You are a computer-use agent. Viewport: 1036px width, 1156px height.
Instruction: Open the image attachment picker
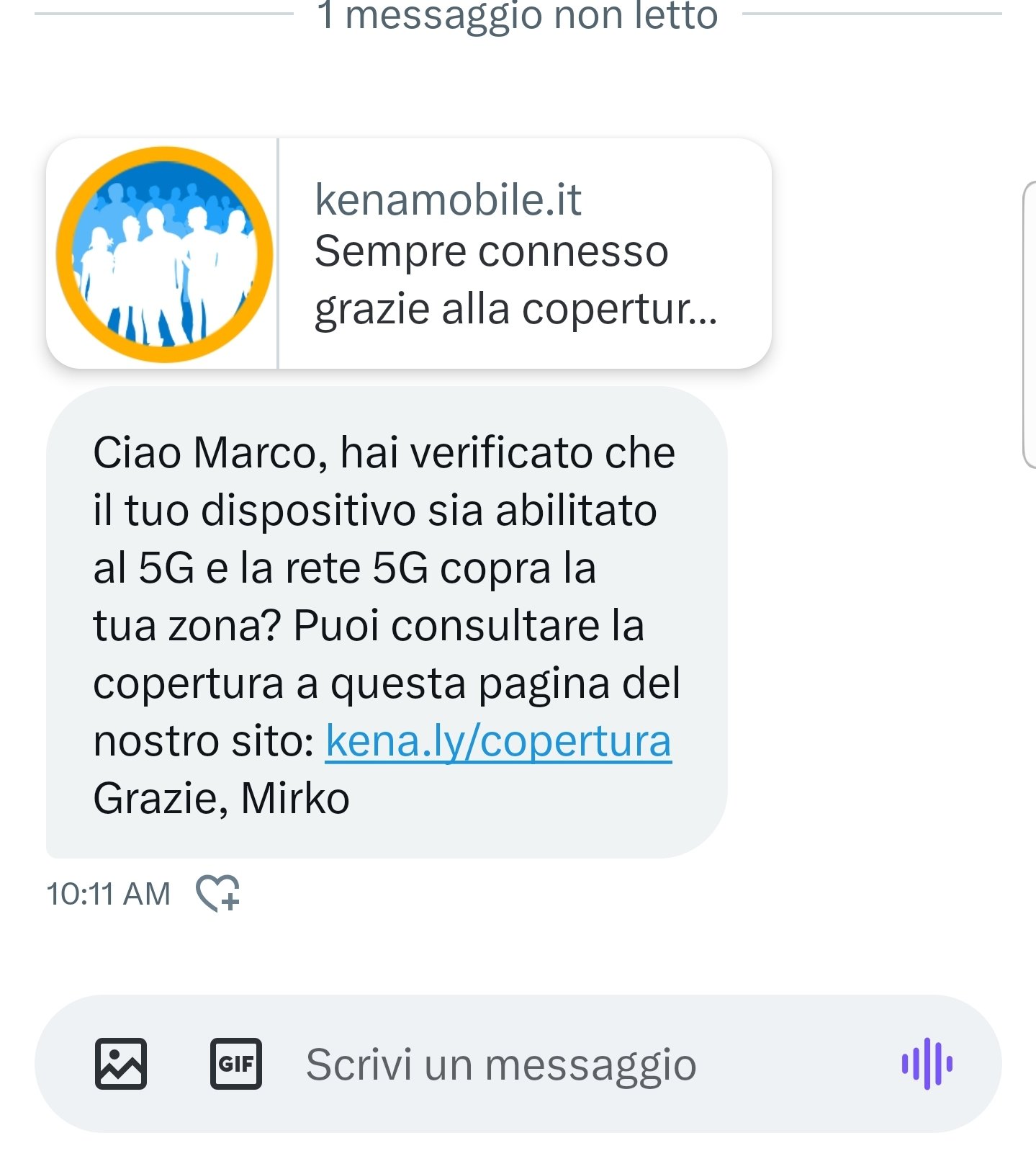coord(121,1064)
